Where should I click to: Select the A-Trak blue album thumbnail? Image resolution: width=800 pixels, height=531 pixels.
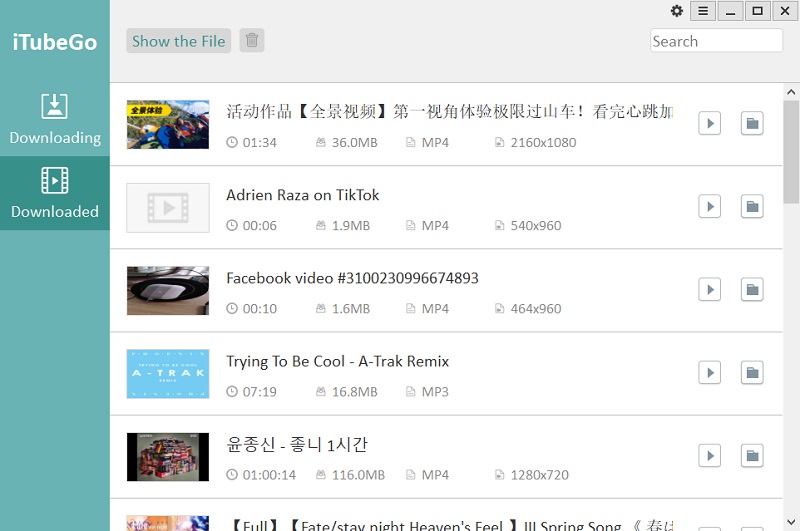coord(168,374)
